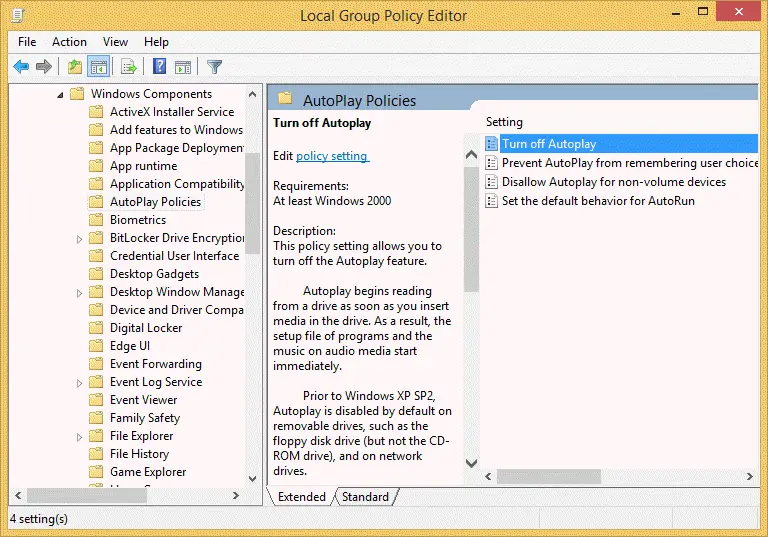768x537 pixels.
Task: Open the Action menu
Action: pos(69,42)
